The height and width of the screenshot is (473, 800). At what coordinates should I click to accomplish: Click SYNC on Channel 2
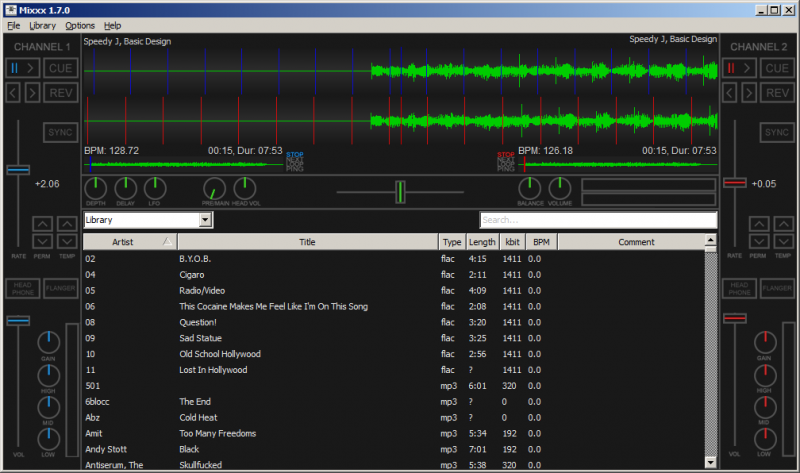tap(777, 133)
